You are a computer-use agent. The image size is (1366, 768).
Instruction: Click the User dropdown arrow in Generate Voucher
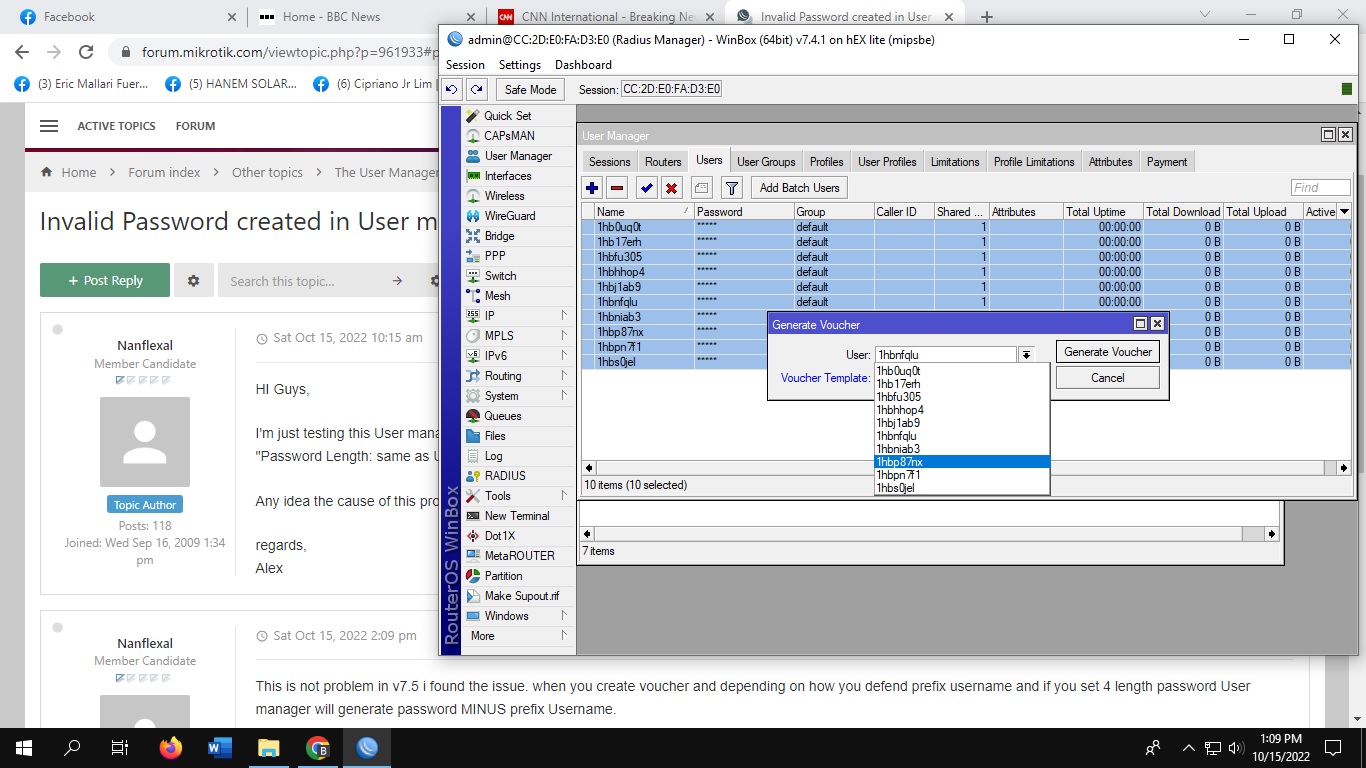(x=1026, y=354)
